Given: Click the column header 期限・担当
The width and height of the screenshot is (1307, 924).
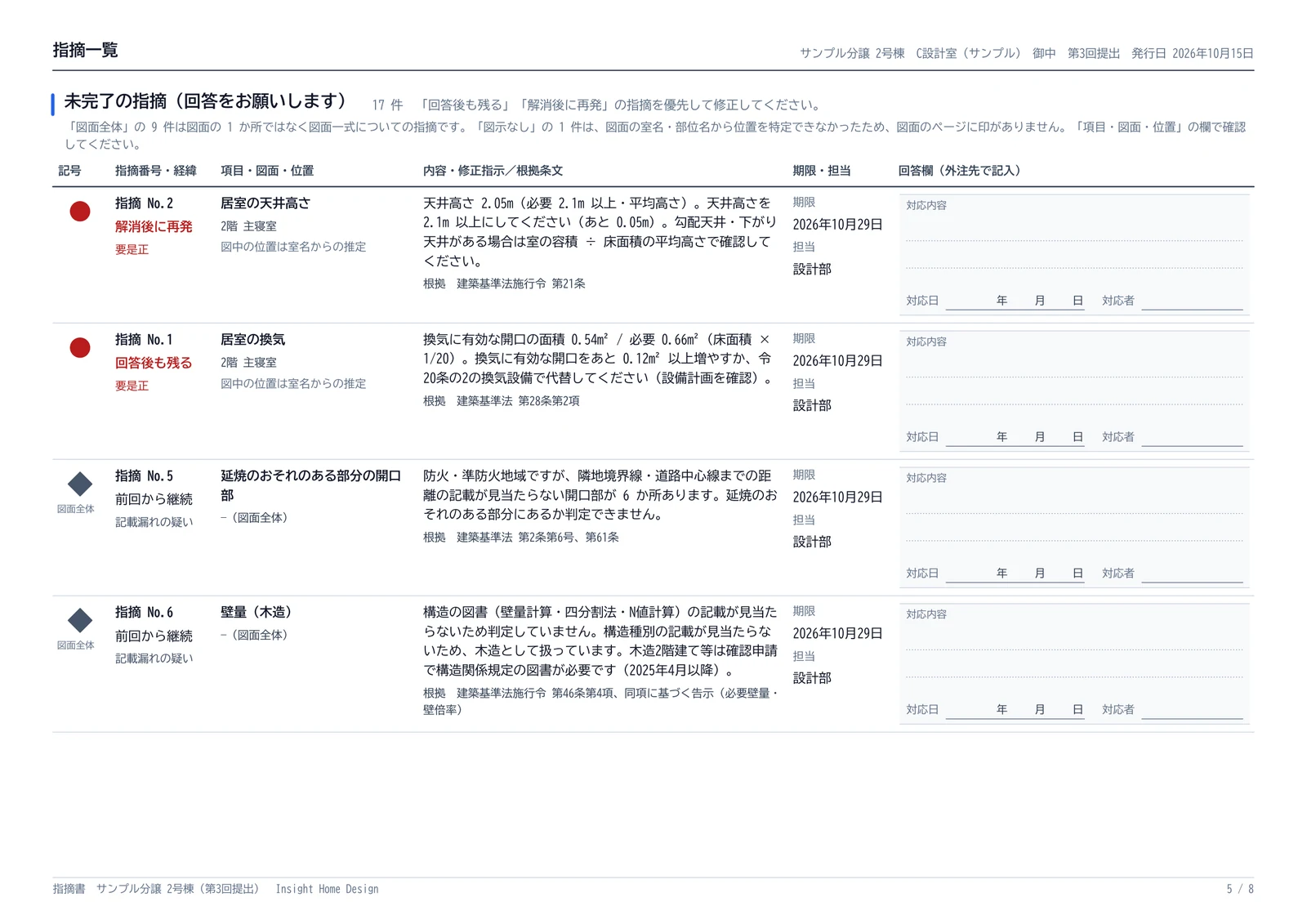Looking at the screenshot, I should (x=822, y=171).
